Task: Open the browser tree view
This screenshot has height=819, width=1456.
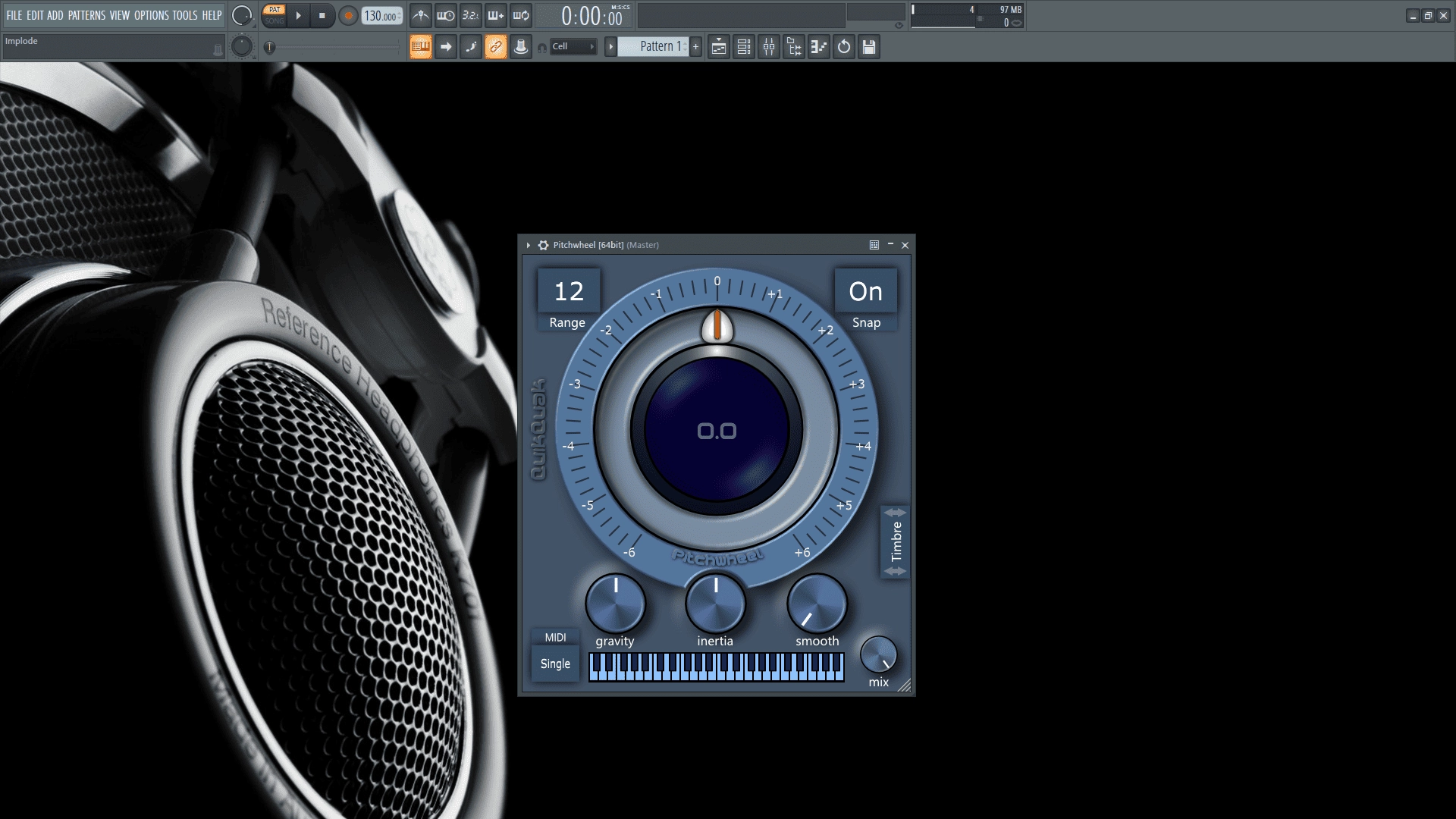Action: tap(794, 47)
